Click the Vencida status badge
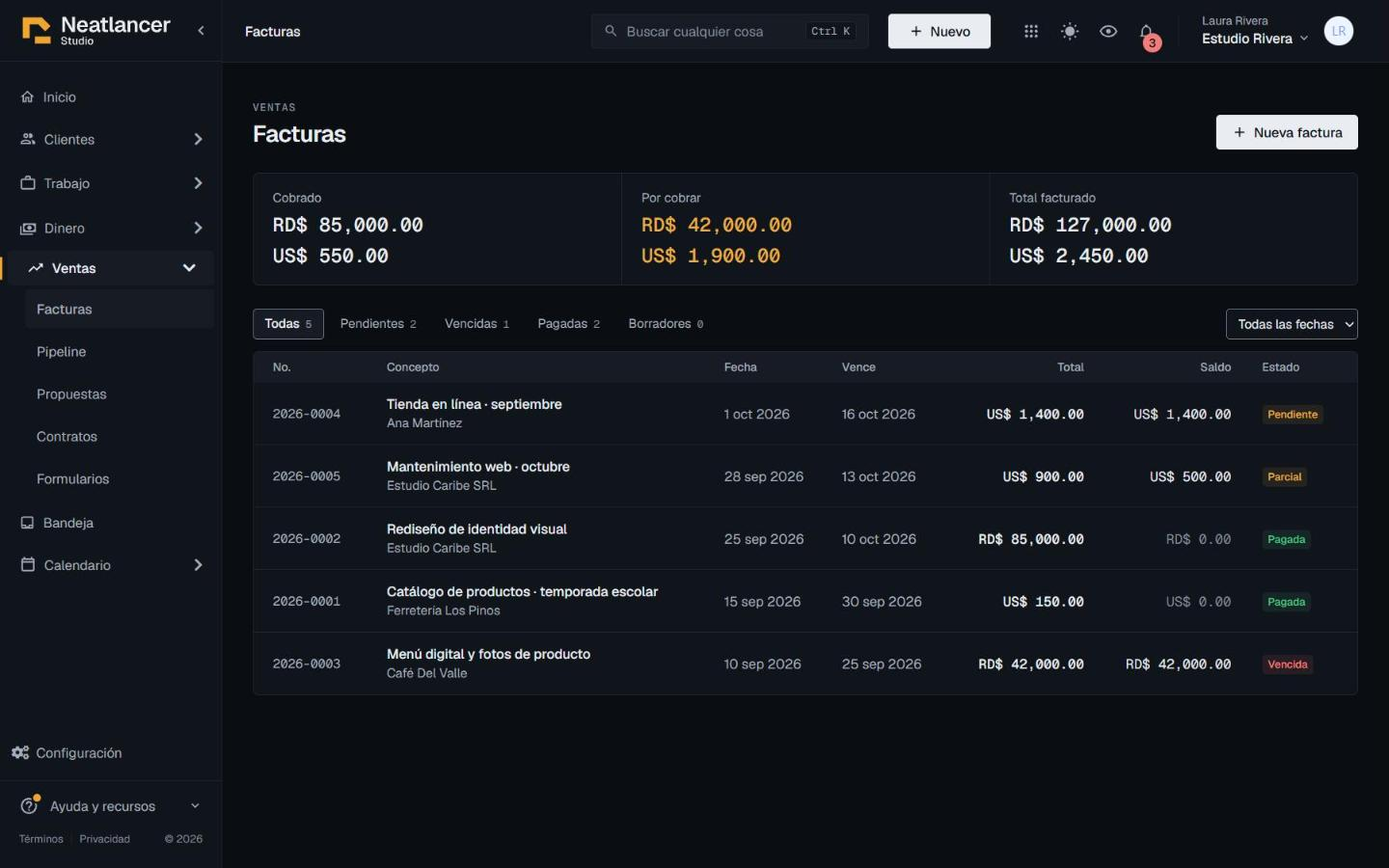 pos(1288,665)
